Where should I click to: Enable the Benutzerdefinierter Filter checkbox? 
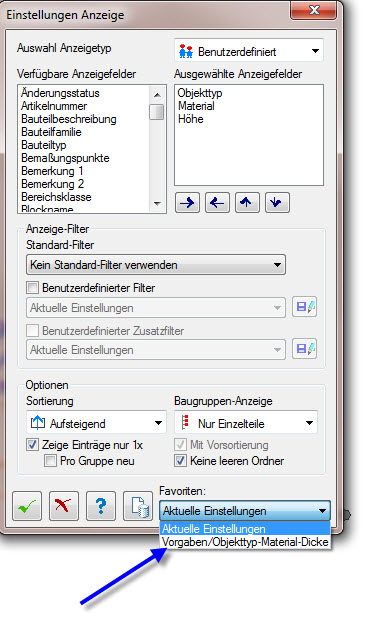point(32,287)
